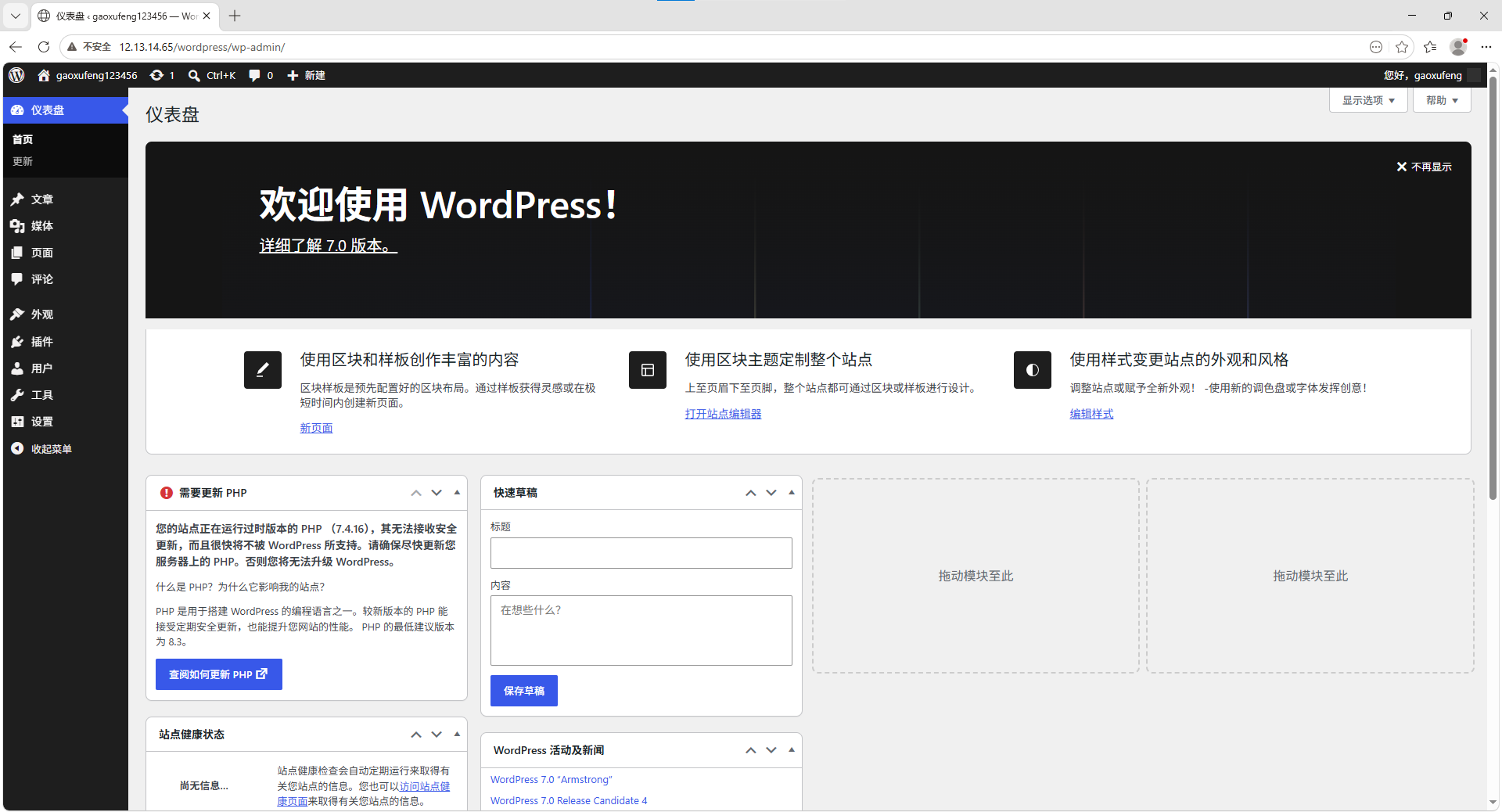Open 详细了解 7.0 版本 link
The width and height of the screenshot is (1502, 812).
[x=329, y=246]
